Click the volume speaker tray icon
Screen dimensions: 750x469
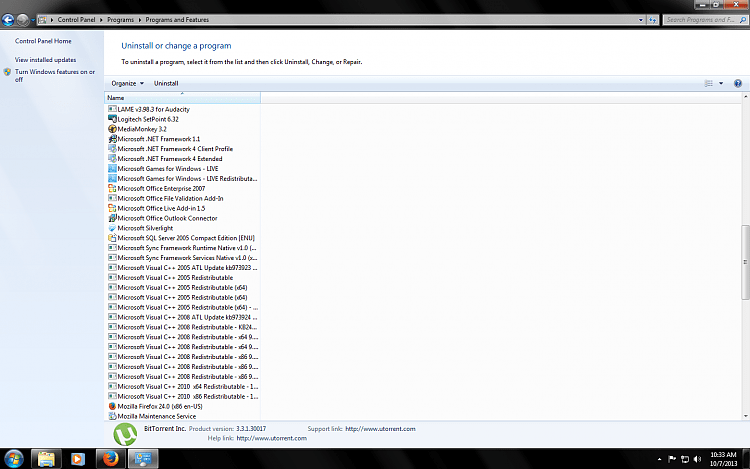(697, 459)
